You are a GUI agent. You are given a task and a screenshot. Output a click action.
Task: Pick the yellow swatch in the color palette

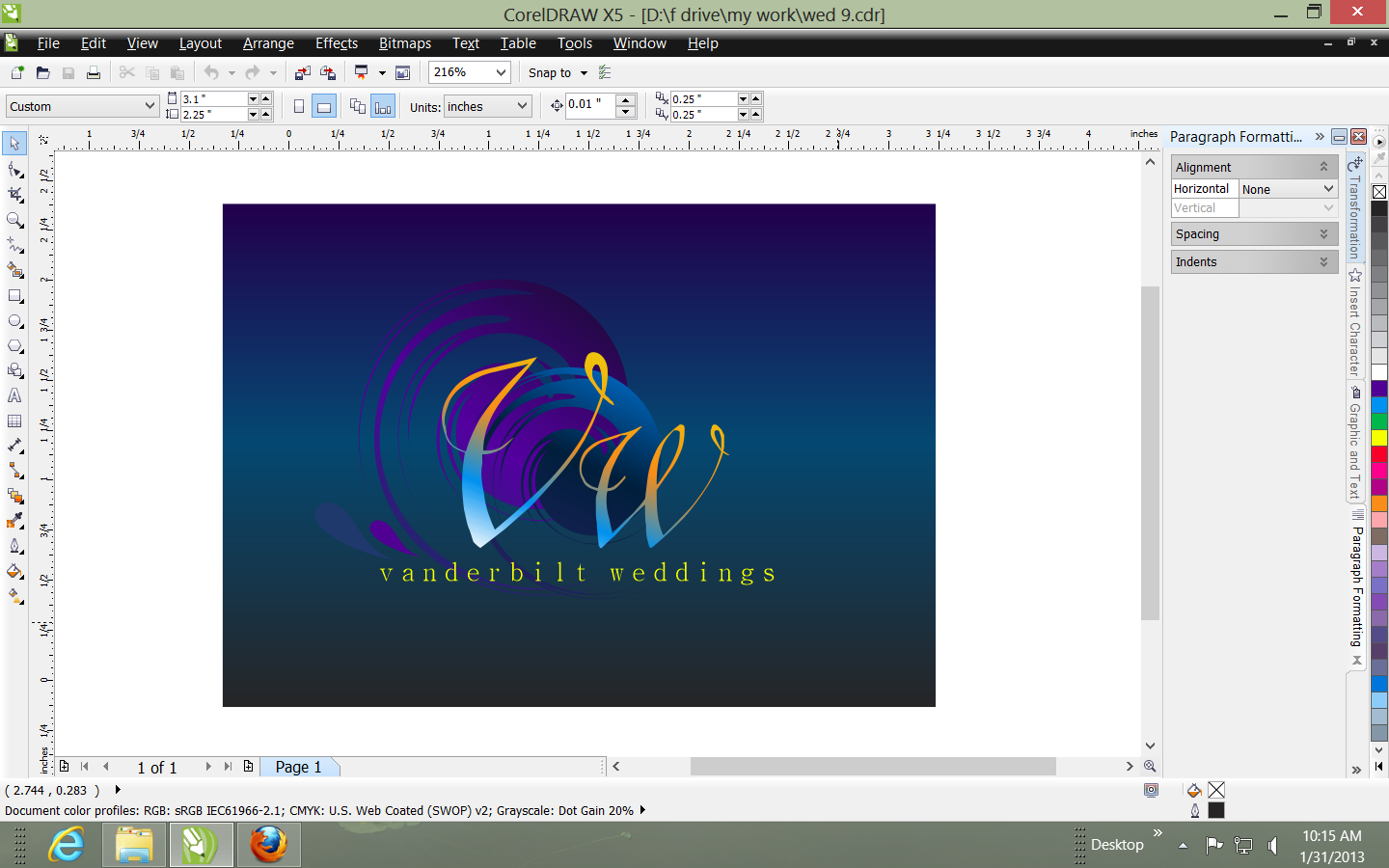(x=1379, y=438)
